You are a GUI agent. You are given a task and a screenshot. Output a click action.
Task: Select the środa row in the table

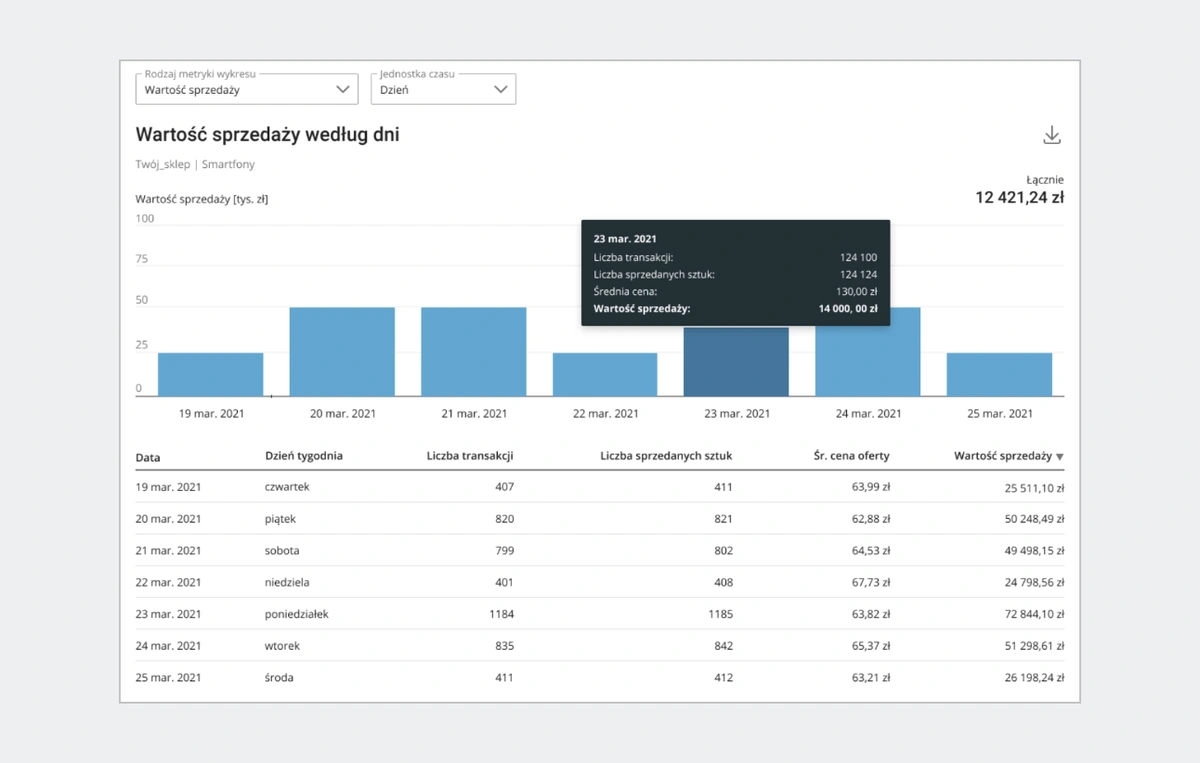pyautogui.click(x=599, y=678)
